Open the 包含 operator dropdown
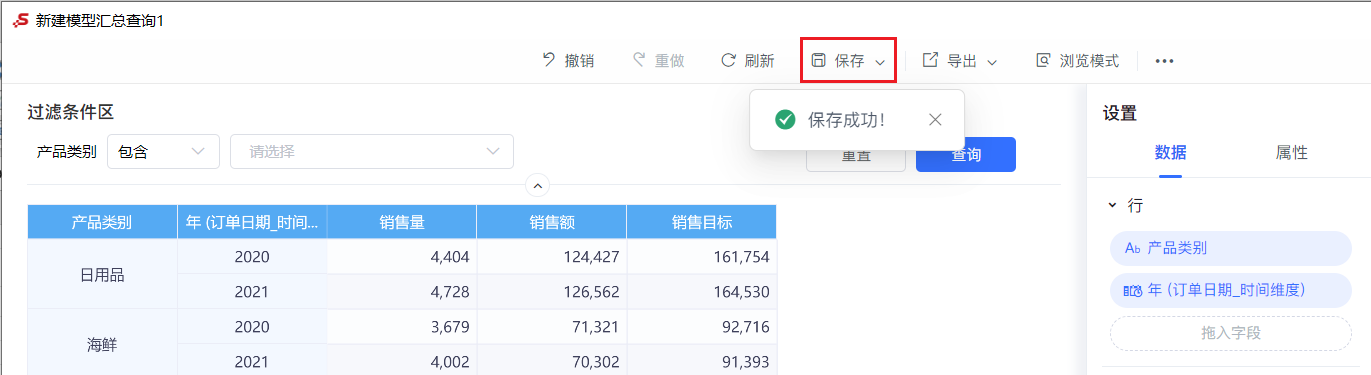The image size is (1371, 375). click(x=163, y=152)
